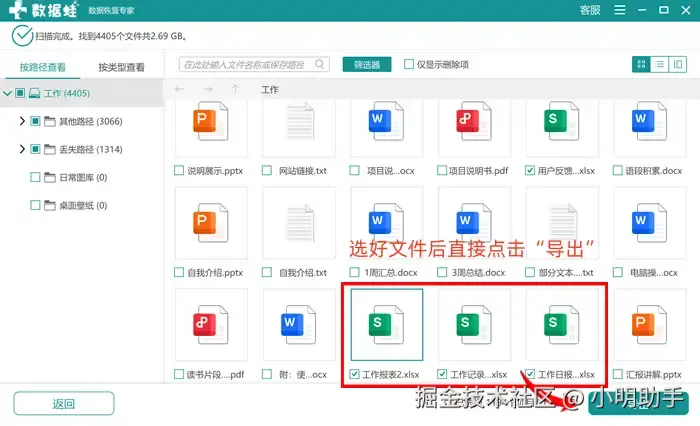Toggle the 丢失路径 (1314) checkbox
Viewport: 700px width, 426px height.
35,149
